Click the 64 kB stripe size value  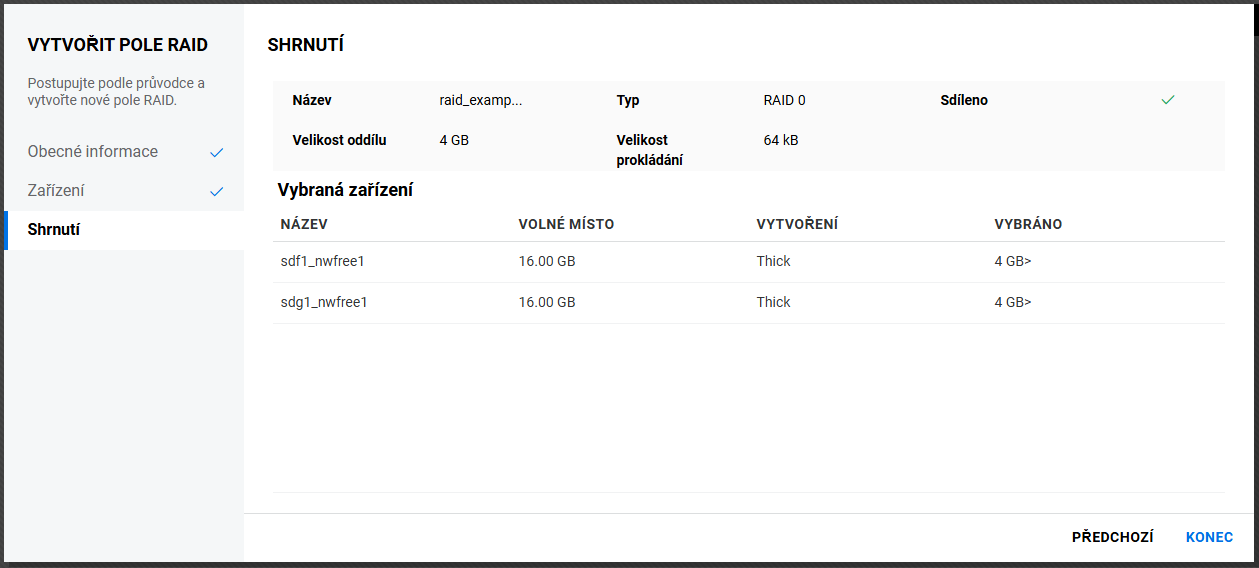pos(781,140)
